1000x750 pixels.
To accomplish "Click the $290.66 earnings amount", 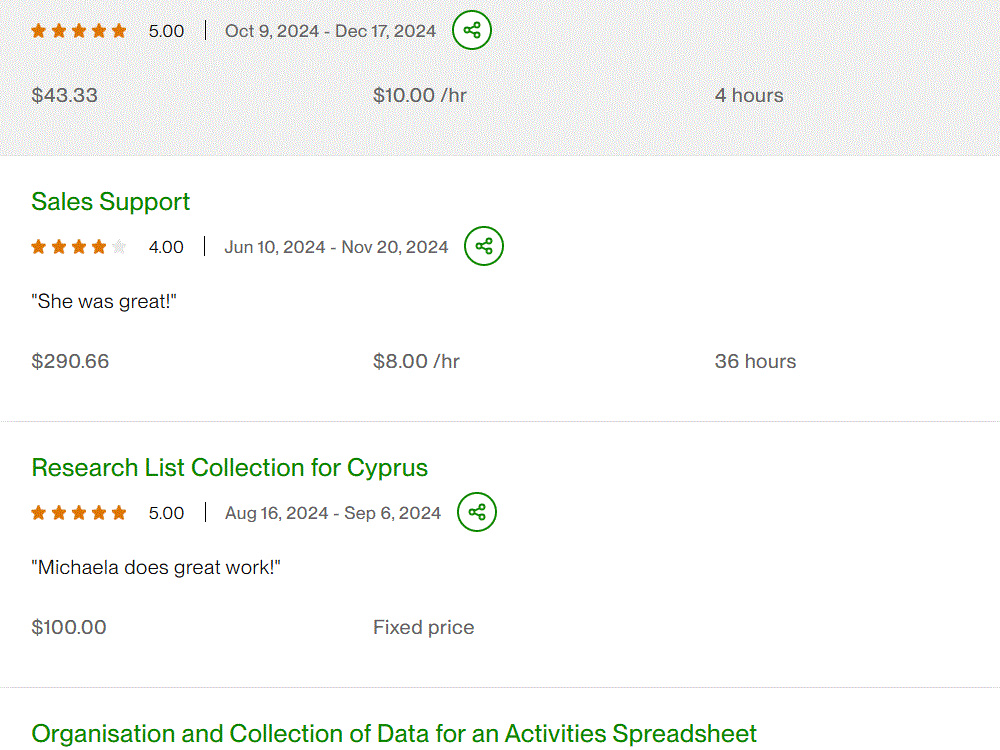I will 70,361.
